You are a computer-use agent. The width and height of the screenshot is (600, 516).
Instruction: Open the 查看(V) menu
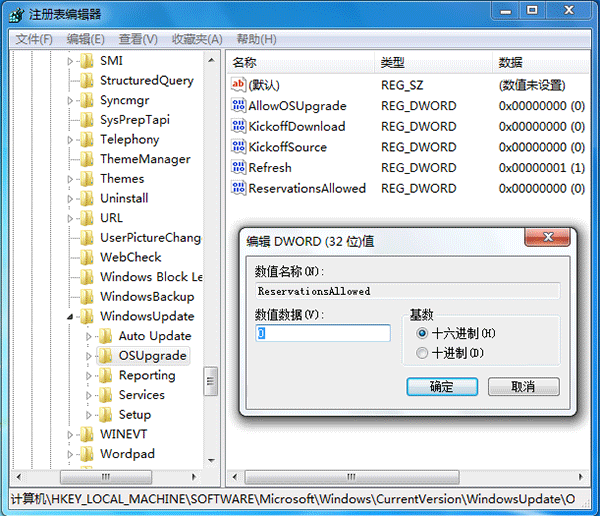click(138, 39)
